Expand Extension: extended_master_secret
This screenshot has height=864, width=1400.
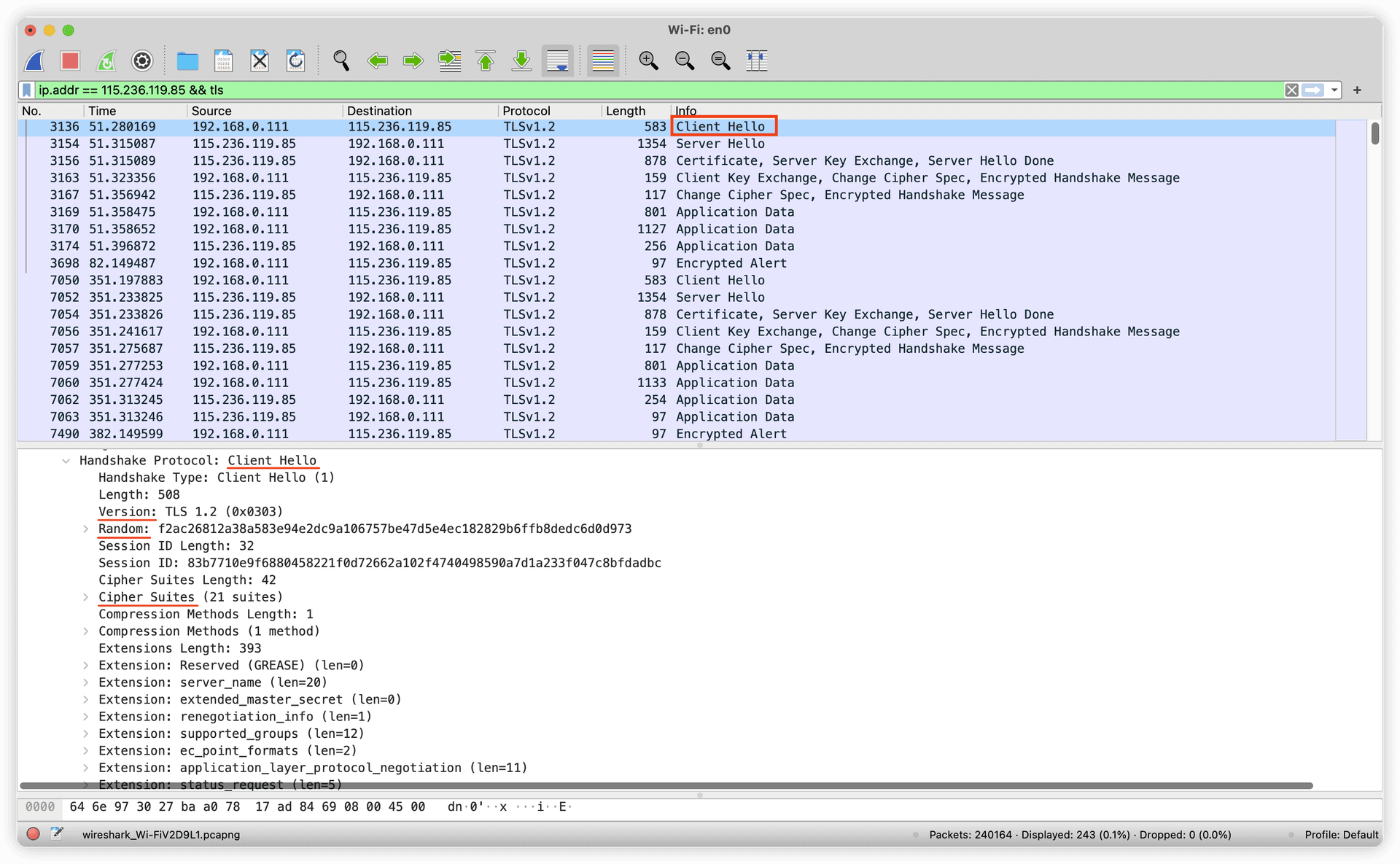pyautogui.click(x=85, y=700)
